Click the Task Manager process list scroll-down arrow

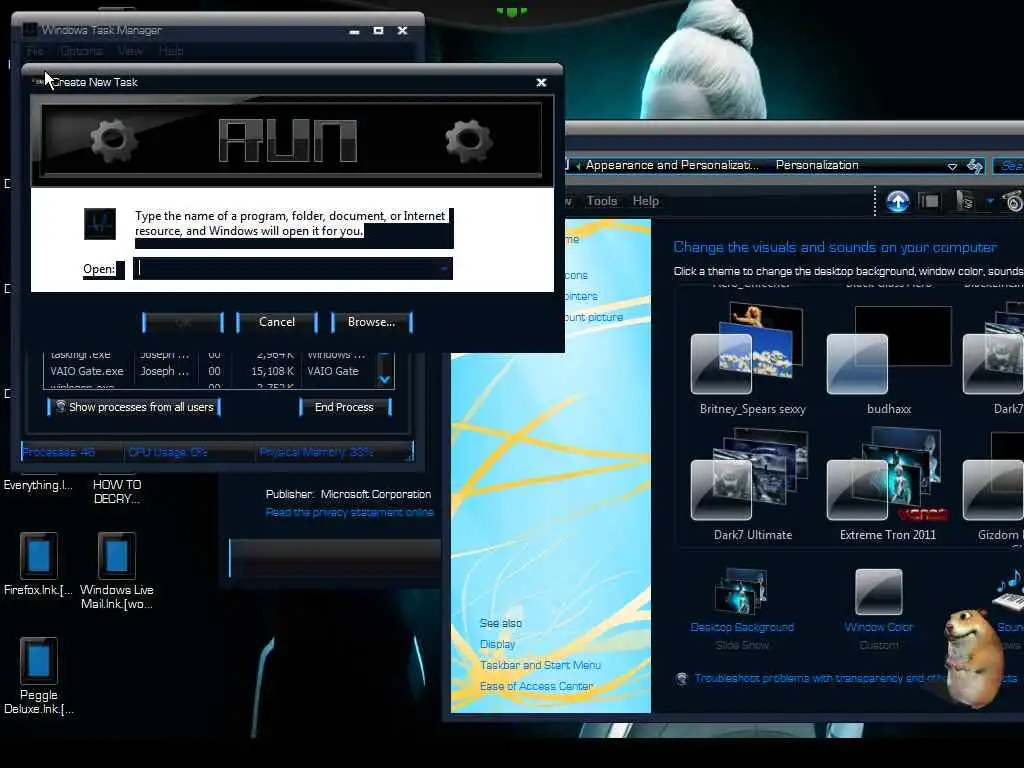pyautogui.click(x=385, y=379)
